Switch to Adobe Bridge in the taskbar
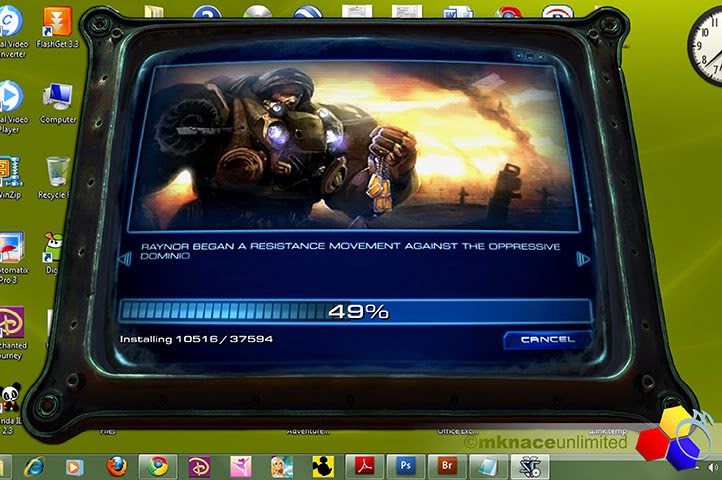 tap(447, 467)
